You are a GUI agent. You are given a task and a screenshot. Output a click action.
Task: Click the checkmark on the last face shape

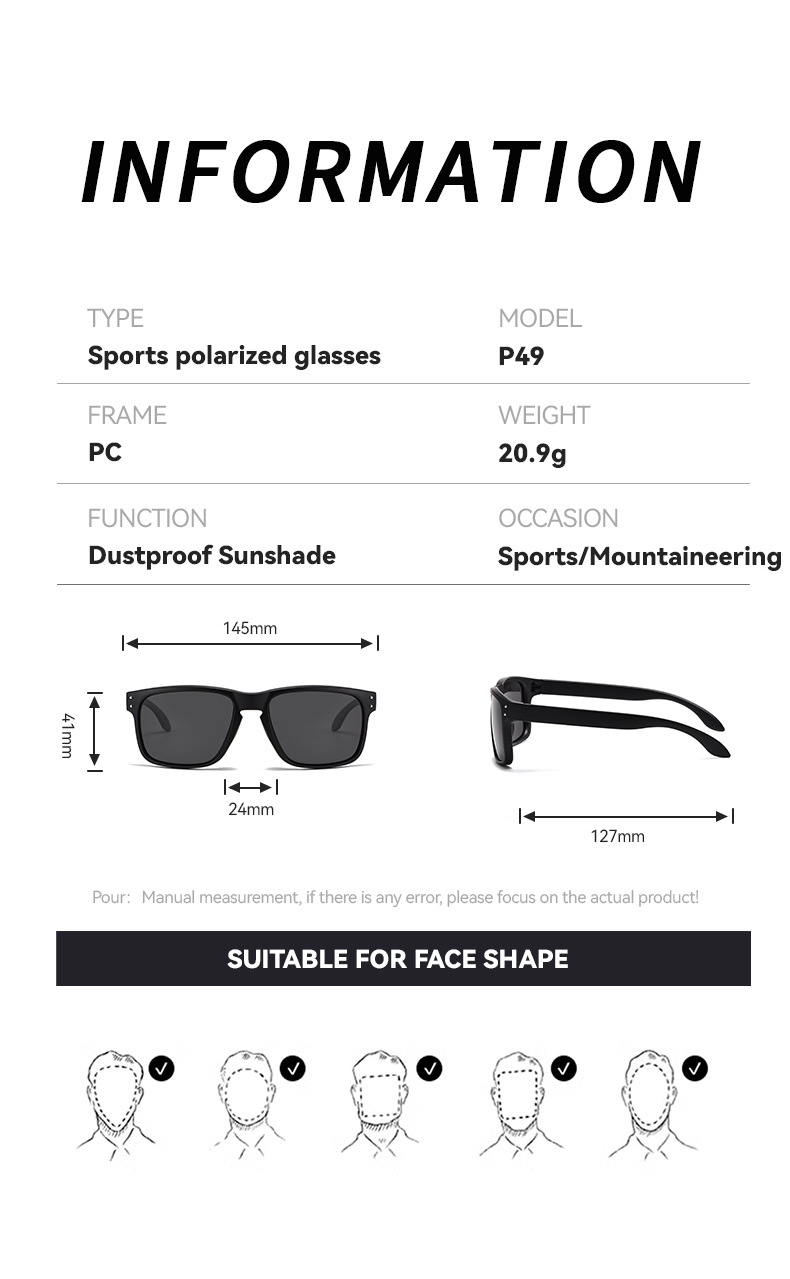pos(694,1068)
